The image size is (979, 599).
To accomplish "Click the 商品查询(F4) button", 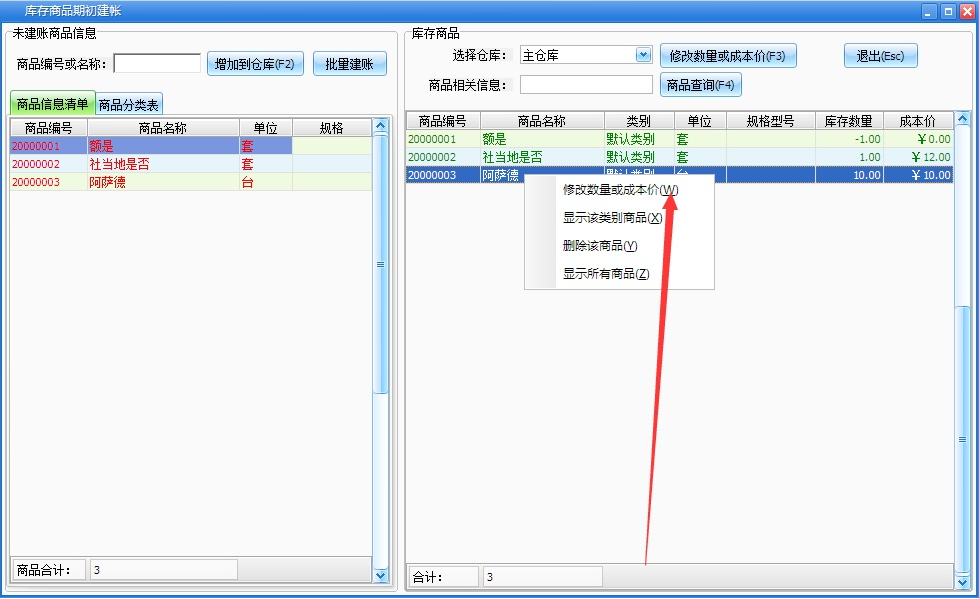I will [701, 84].
